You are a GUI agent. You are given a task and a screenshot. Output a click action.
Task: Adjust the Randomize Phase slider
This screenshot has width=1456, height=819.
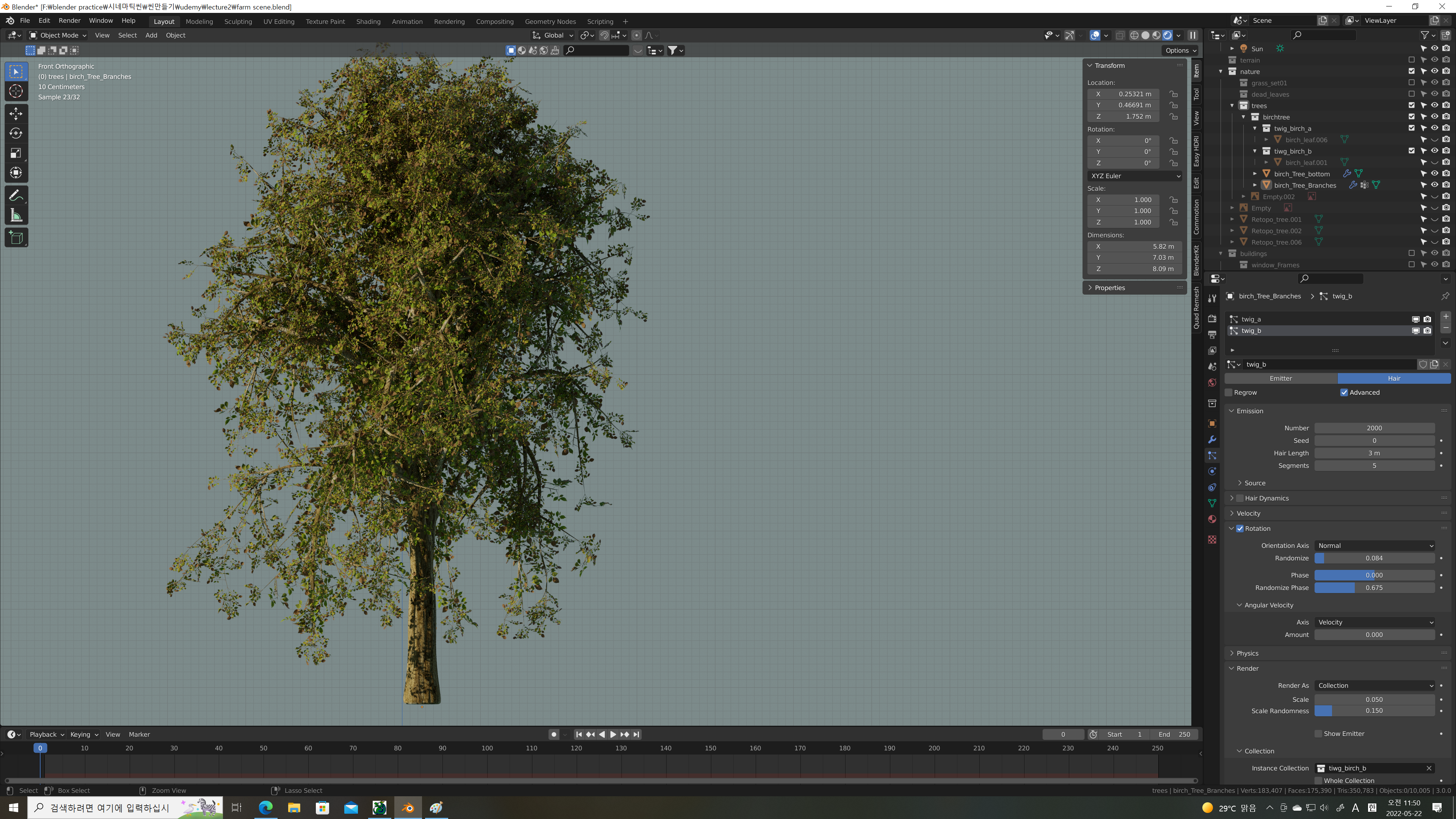pos(1374,588)
